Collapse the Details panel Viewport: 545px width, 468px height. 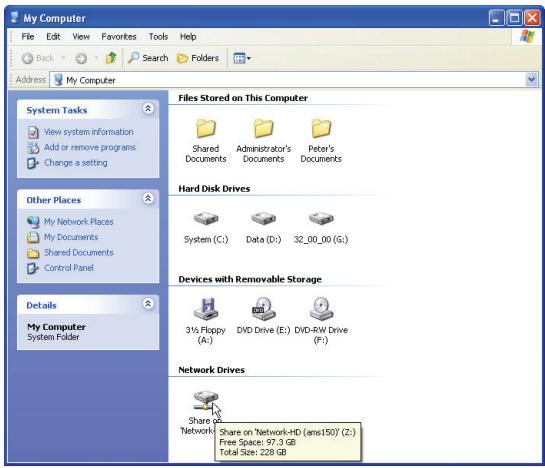pyautogui.click(x=148, y=304)
